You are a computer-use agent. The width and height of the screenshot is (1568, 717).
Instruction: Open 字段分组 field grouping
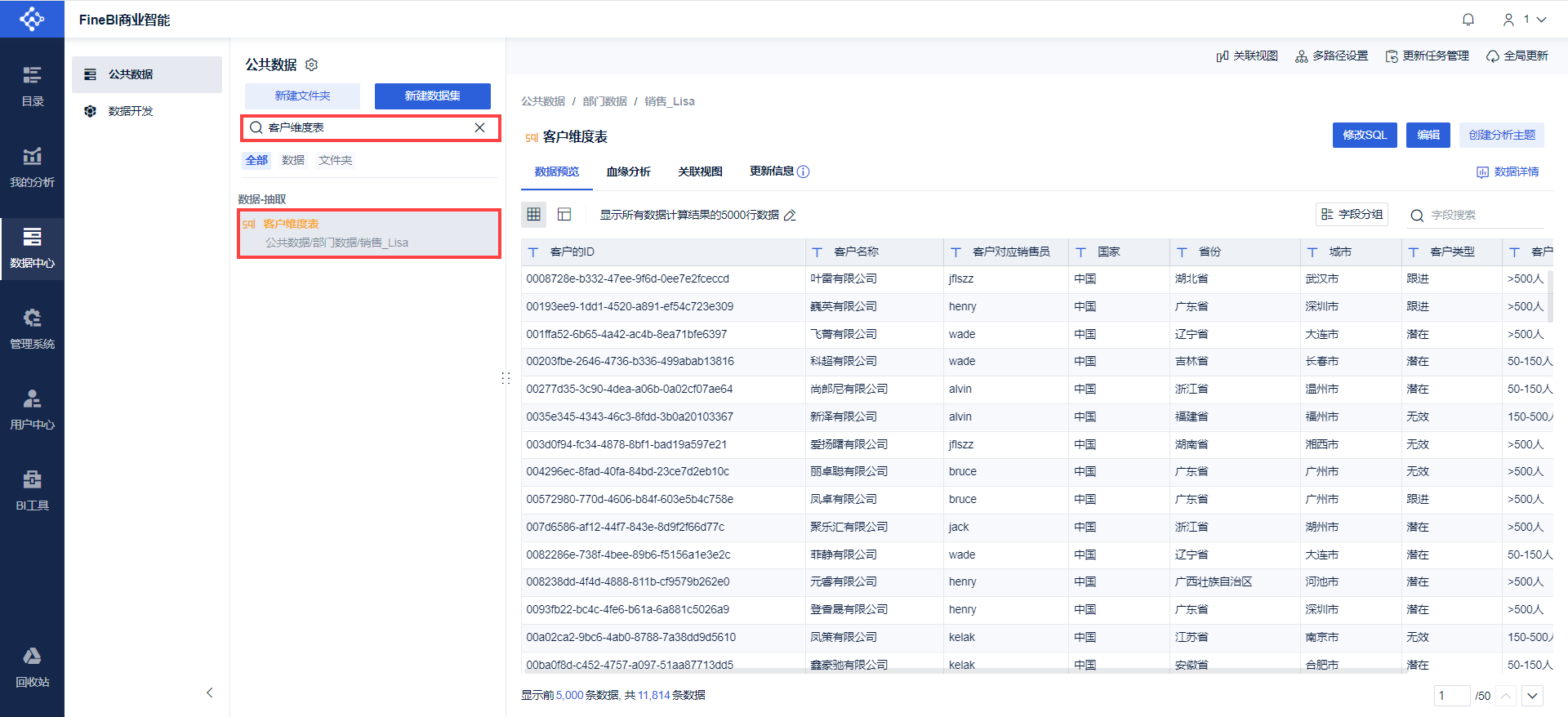(x=1352, y=214)
